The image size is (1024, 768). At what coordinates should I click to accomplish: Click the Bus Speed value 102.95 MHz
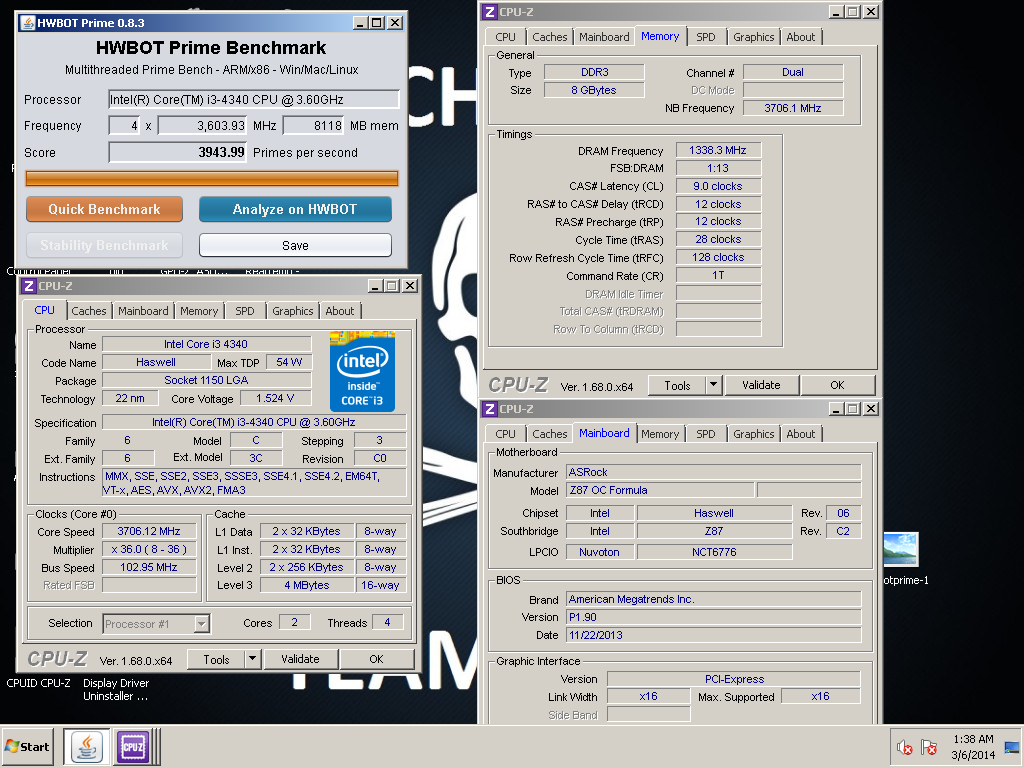click(x=149, y=568)
